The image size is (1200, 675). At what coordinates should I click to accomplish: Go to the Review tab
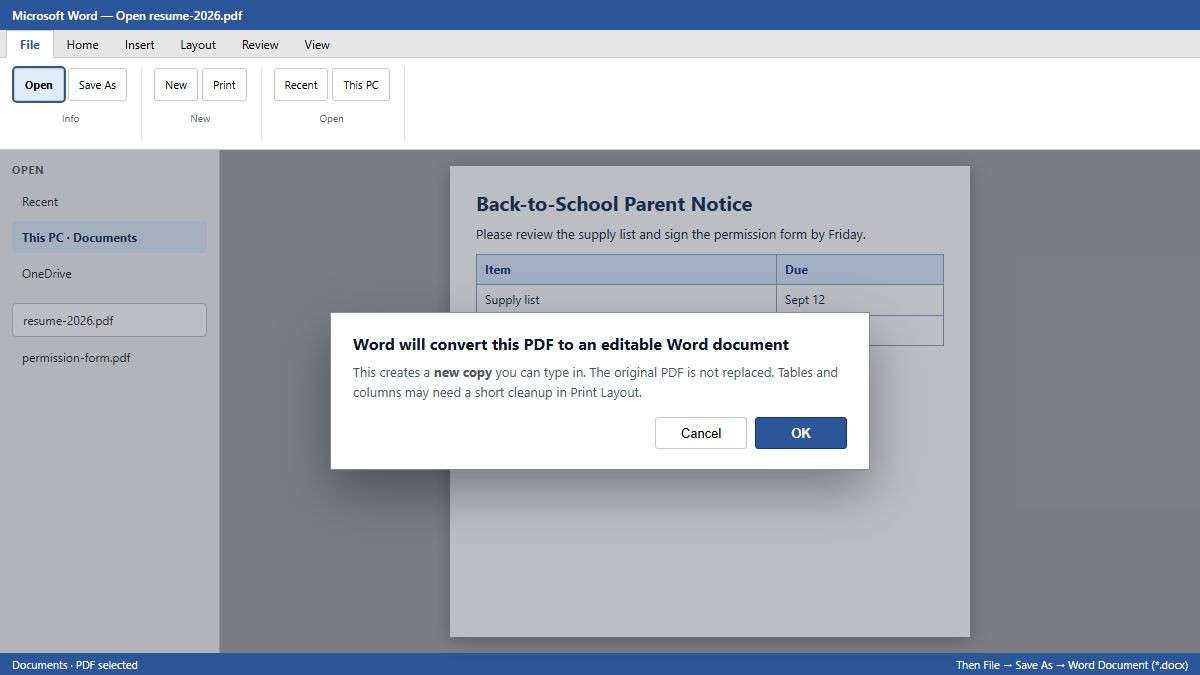(260, 44)
